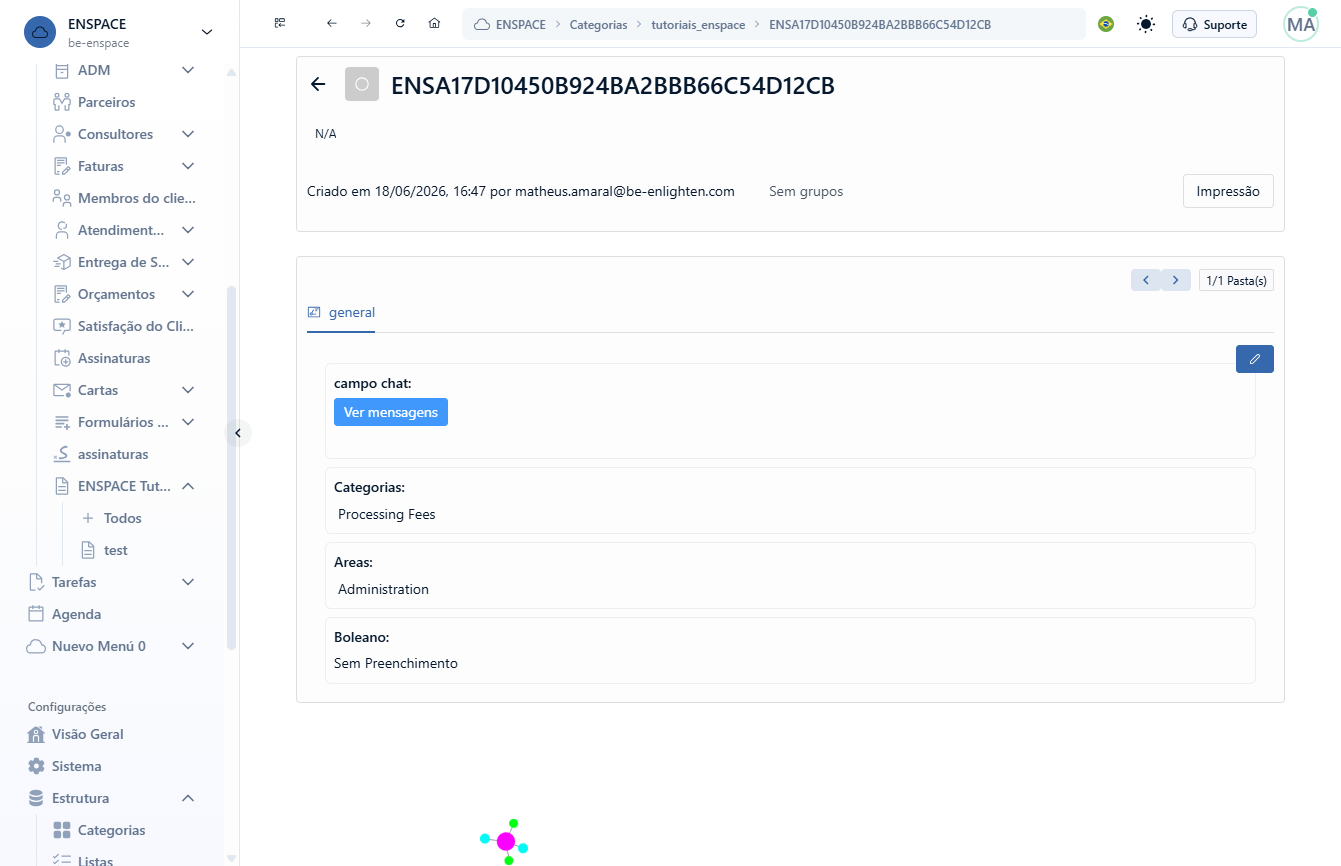Go to previous folder arrow

1146,280
